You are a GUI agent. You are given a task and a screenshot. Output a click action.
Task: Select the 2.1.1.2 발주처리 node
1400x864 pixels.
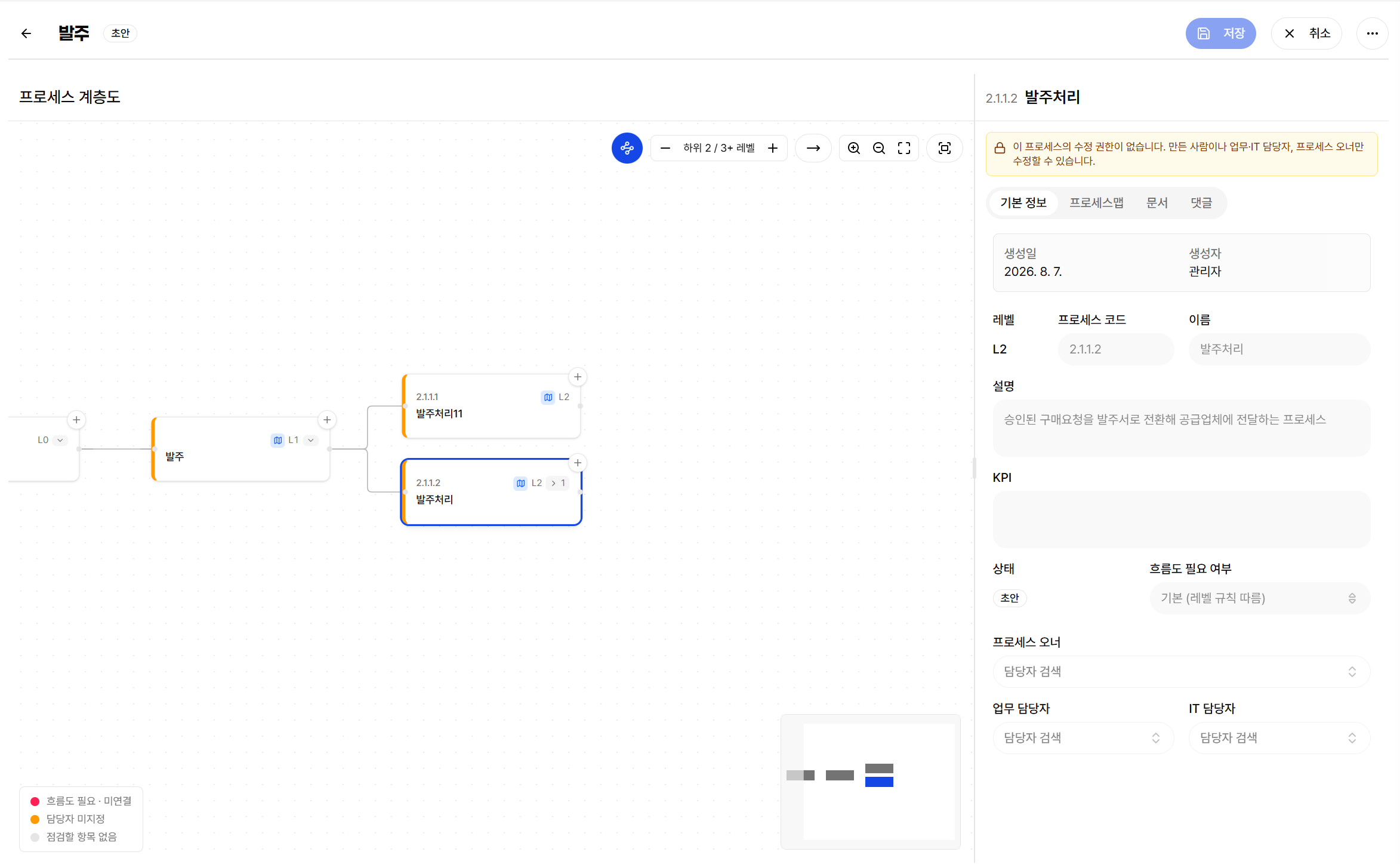tap(491, 492)
